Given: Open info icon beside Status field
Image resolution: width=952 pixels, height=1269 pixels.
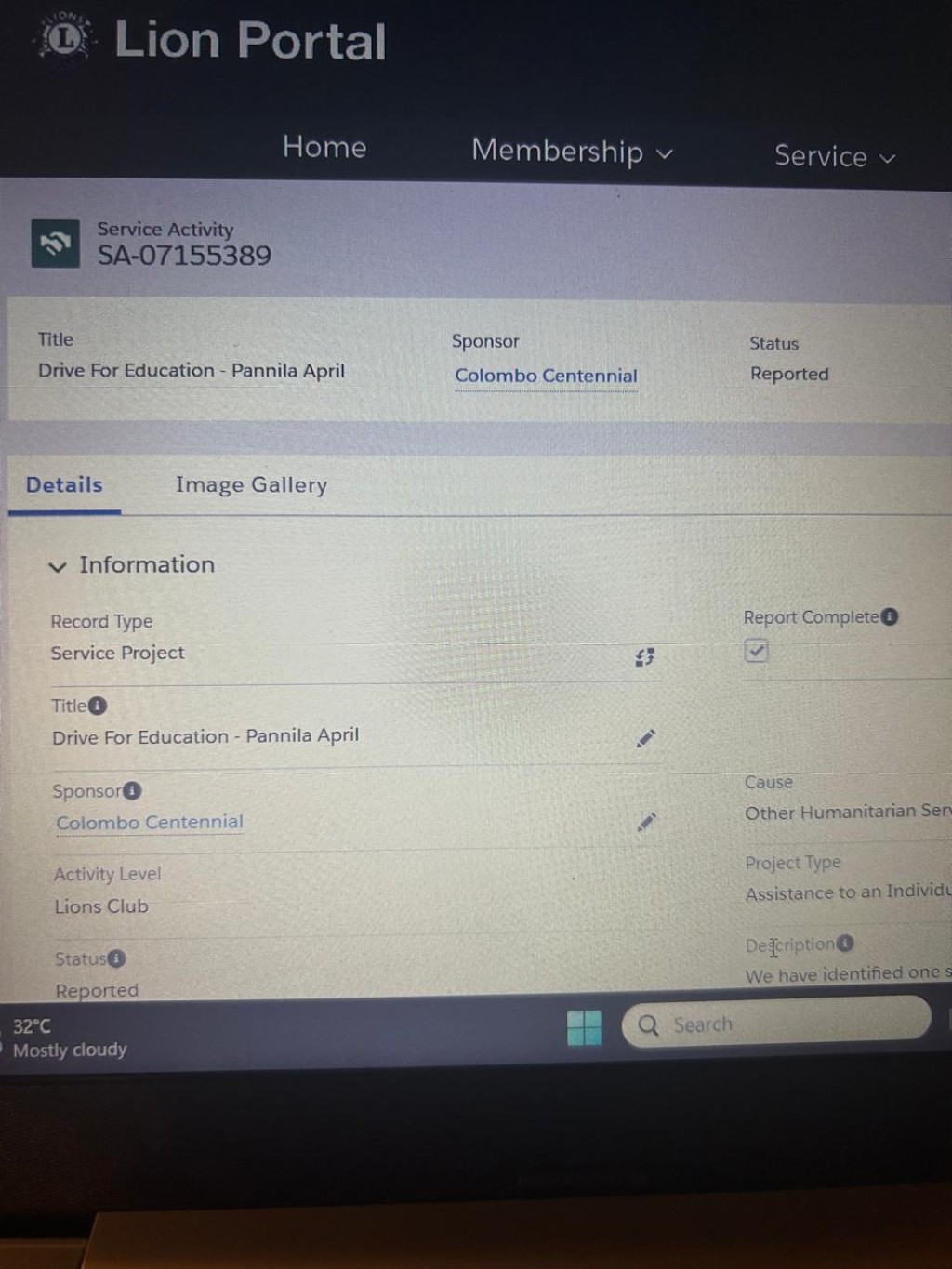Looking at the screenshot, I should tap(116, 958).
